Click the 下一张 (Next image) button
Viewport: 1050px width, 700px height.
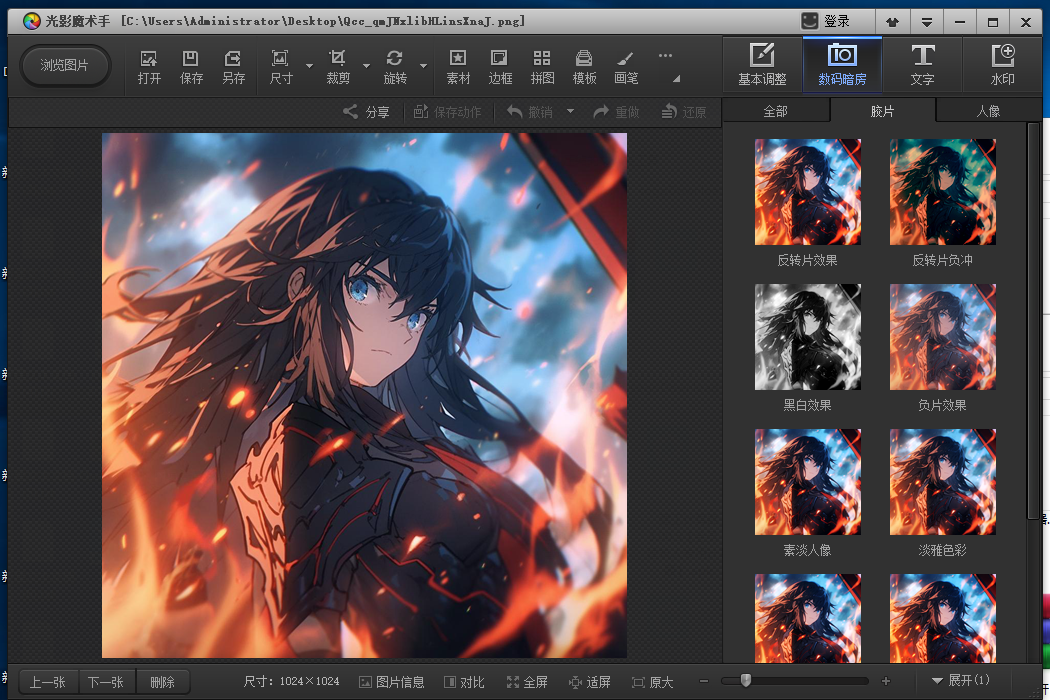tap(106, 682)
